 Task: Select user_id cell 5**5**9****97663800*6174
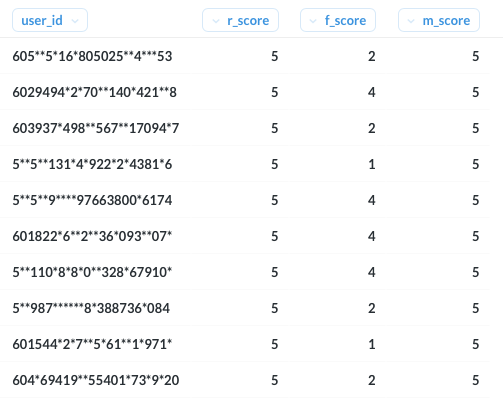tap(92, 200)
